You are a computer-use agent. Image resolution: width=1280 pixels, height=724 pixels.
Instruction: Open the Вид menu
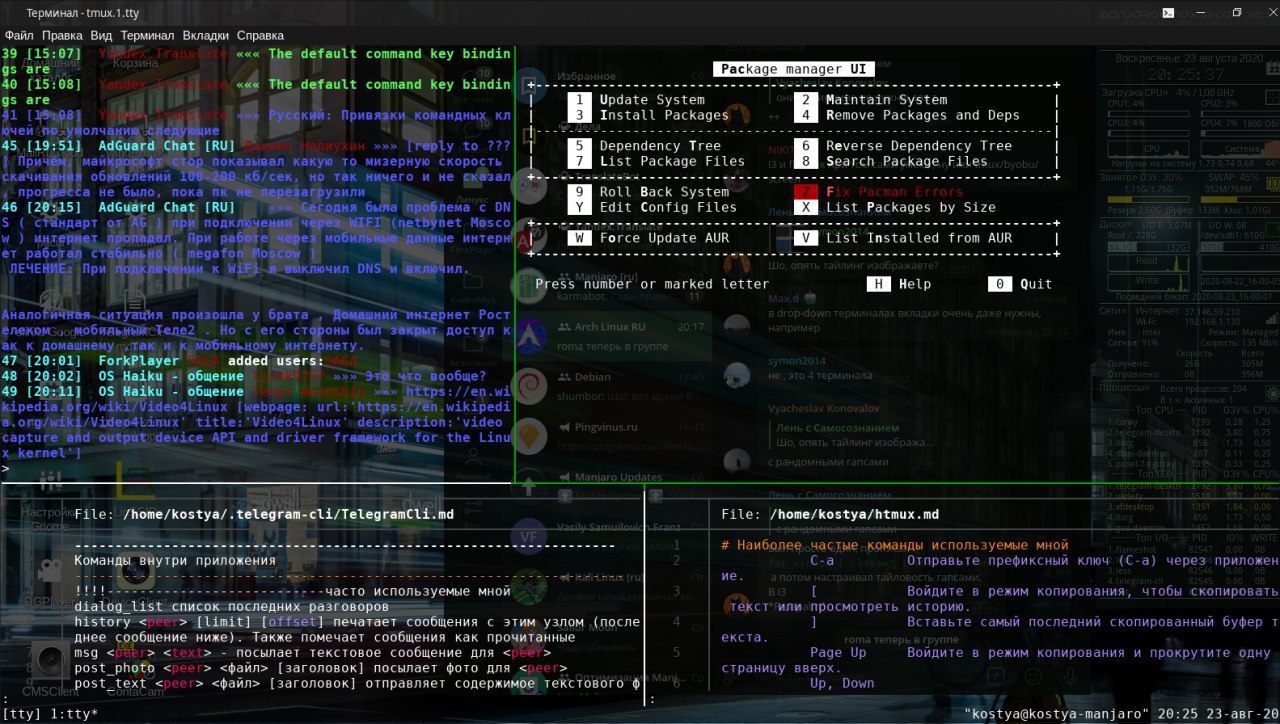click(101, 35)
